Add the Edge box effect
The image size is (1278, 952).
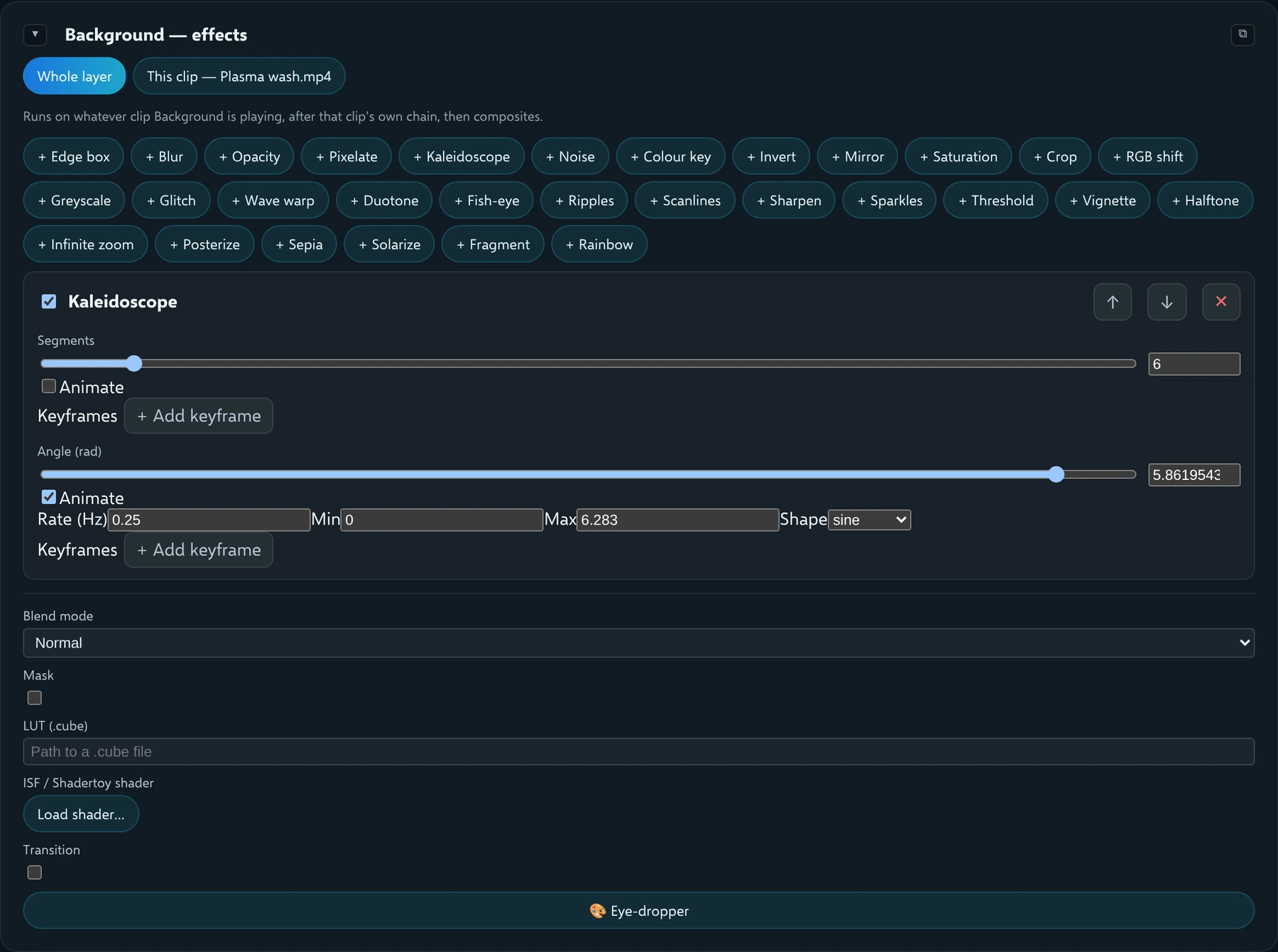[74, 156]
